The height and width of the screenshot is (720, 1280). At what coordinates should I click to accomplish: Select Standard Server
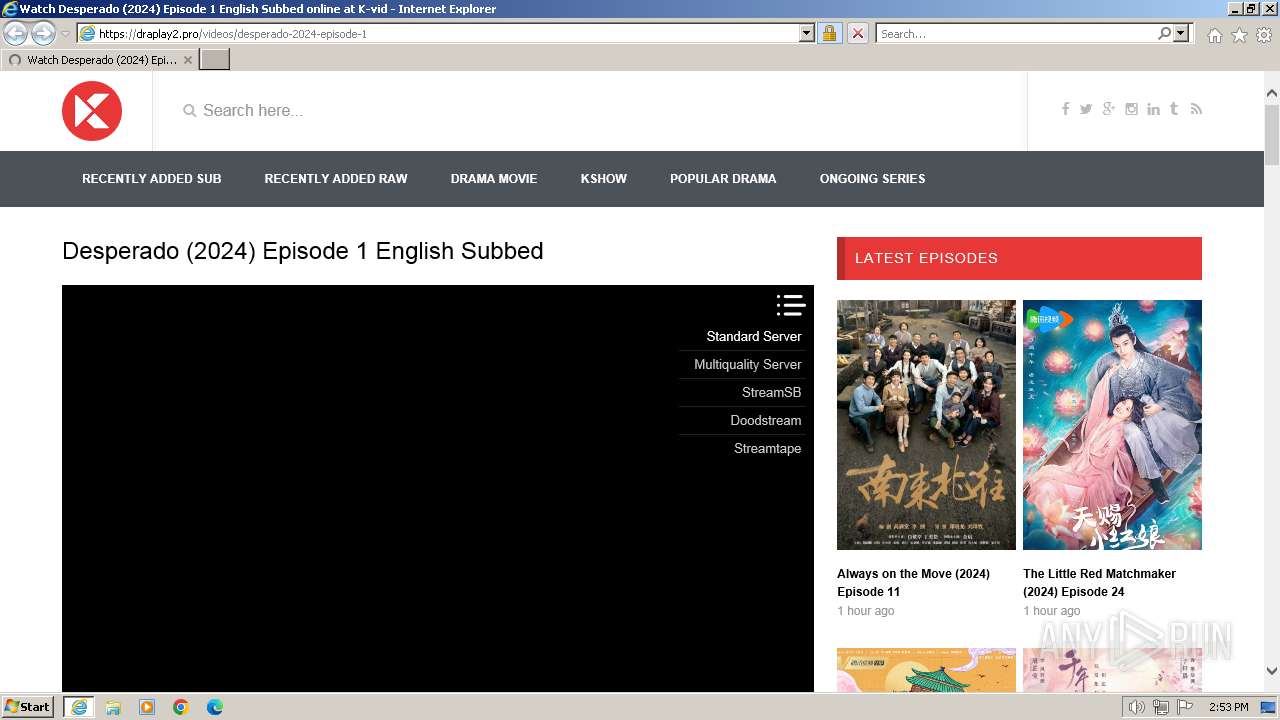(754, 336)
